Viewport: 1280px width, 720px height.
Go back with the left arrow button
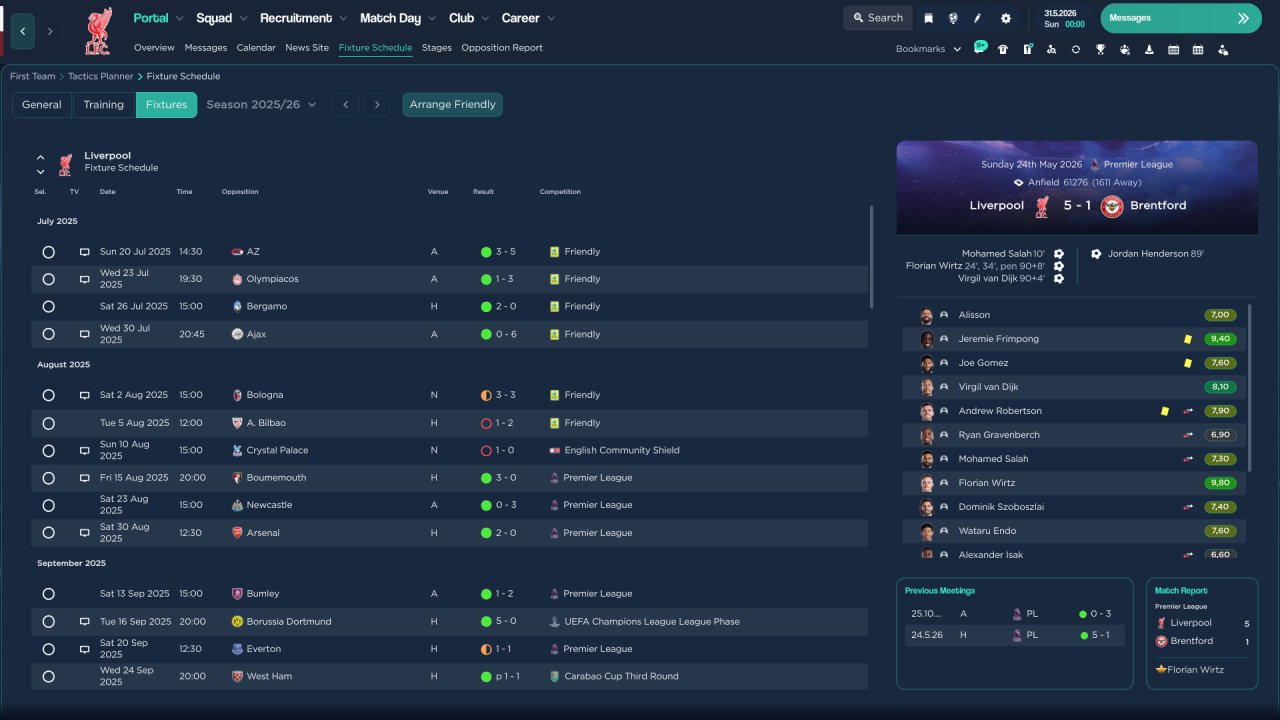pyautogui.click(x=23, y=31)
